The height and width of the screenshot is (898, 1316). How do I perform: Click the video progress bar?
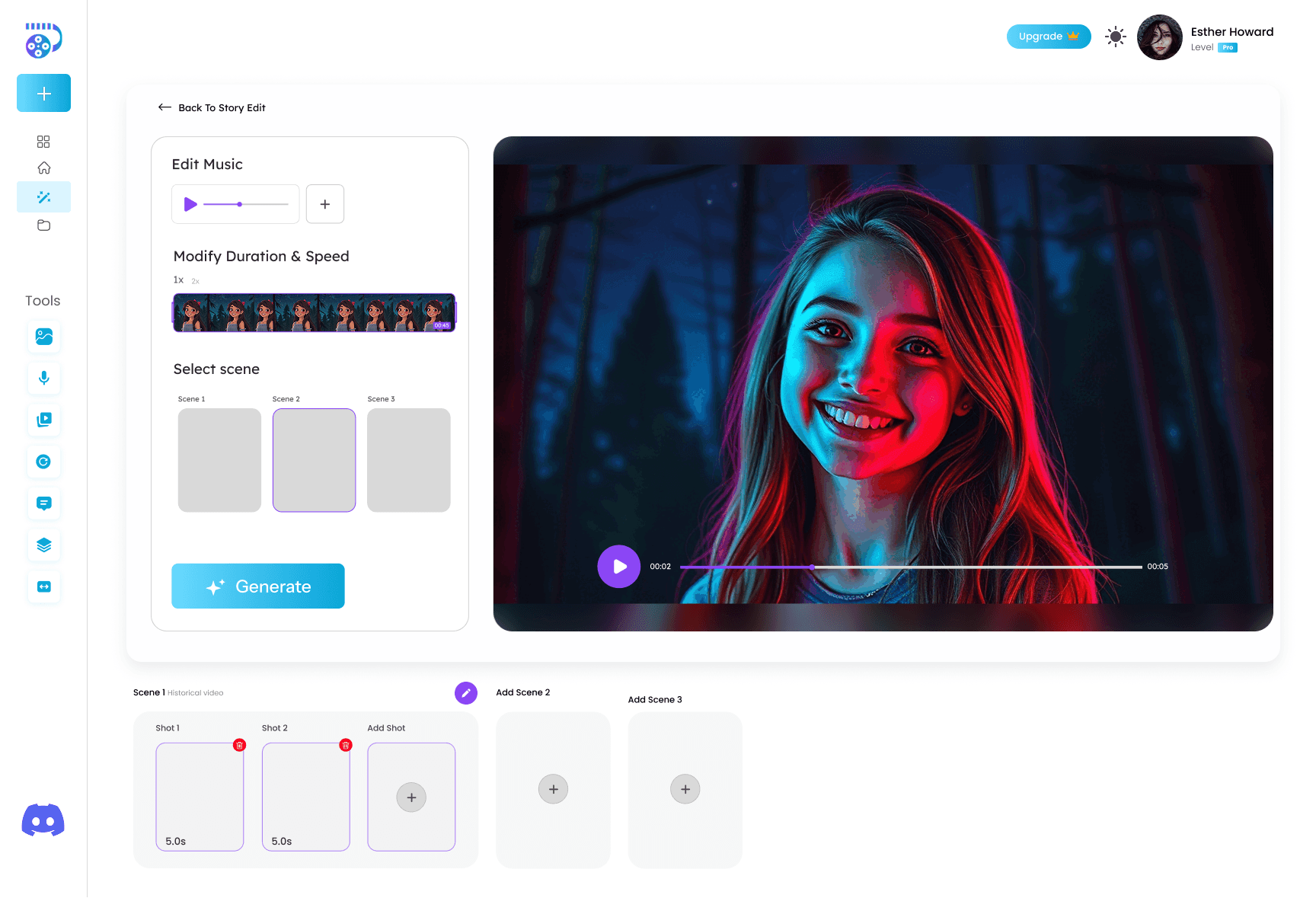911,567
